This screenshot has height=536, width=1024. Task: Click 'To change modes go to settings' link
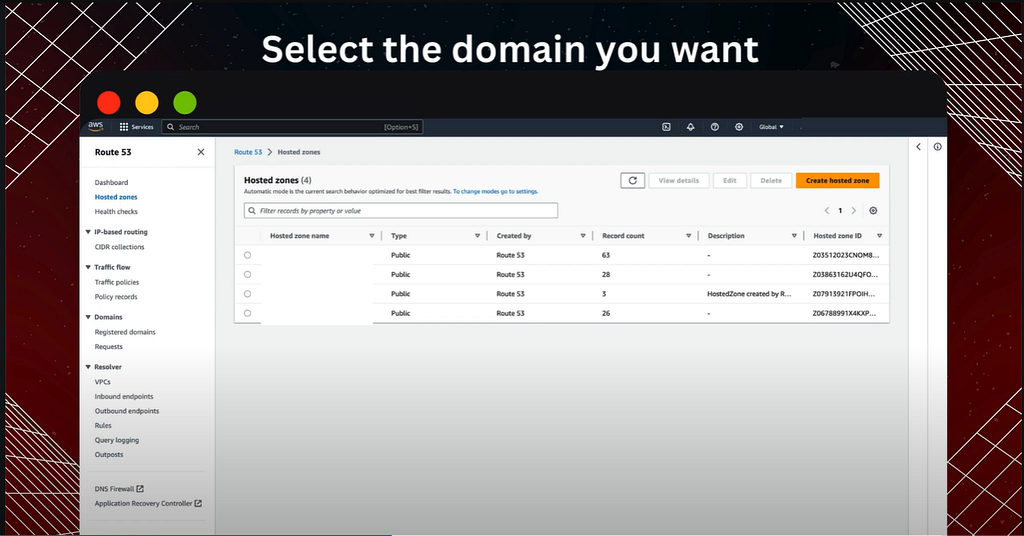(495, 191)
